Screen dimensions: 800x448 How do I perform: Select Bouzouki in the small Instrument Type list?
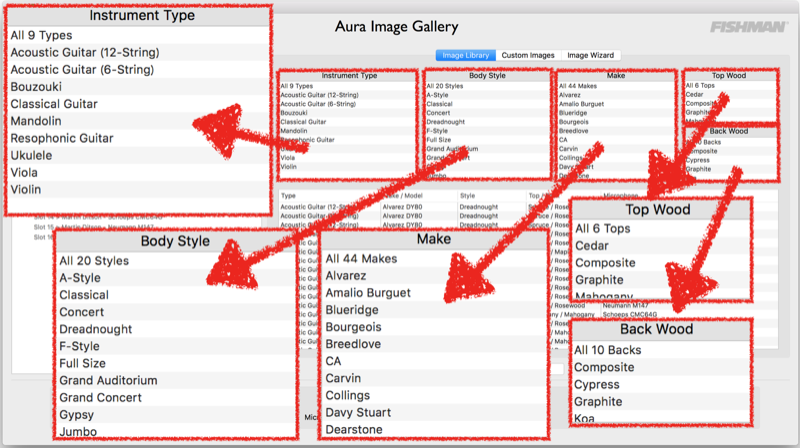pyautogui.click(x=294, y=113)
